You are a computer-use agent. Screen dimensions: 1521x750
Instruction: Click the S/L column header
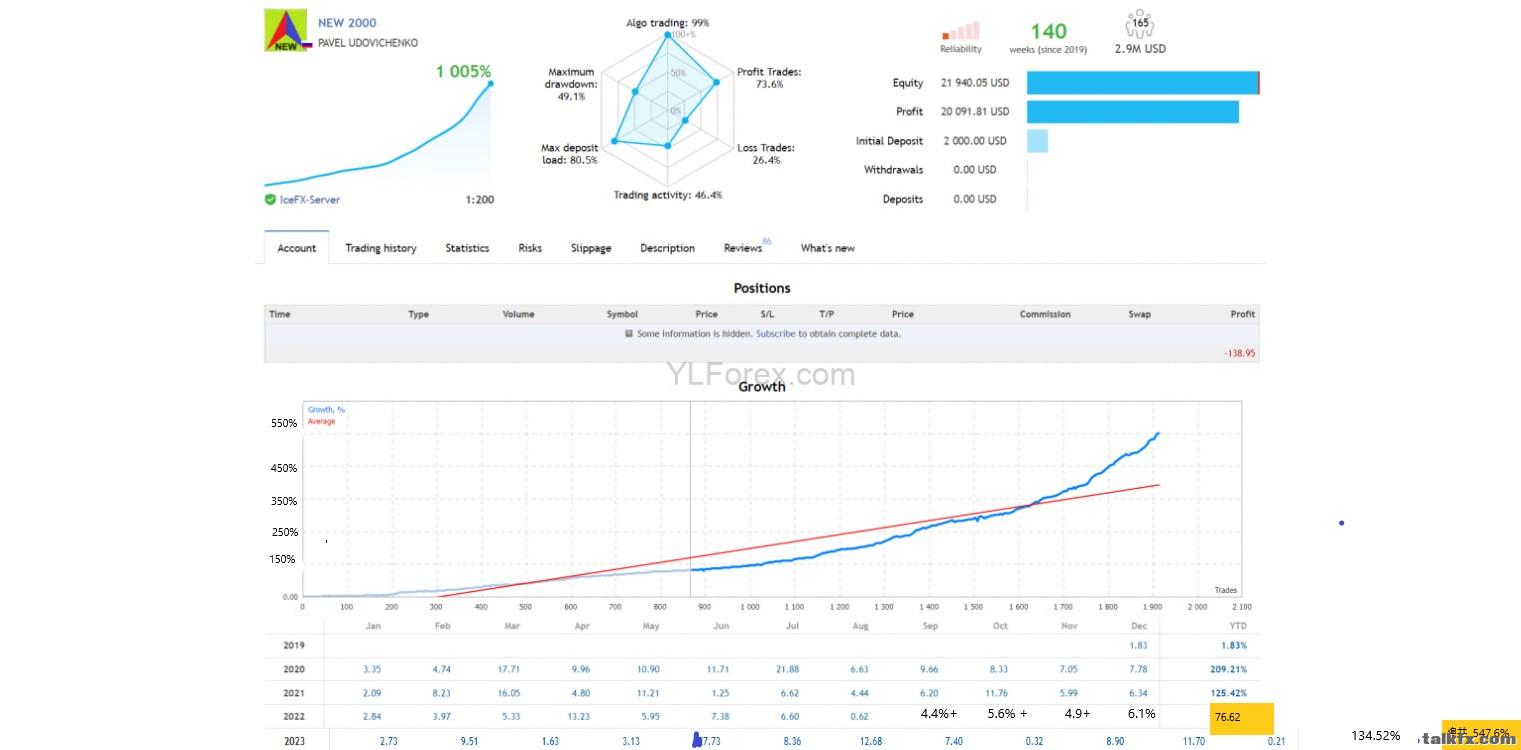coord(767,314)
